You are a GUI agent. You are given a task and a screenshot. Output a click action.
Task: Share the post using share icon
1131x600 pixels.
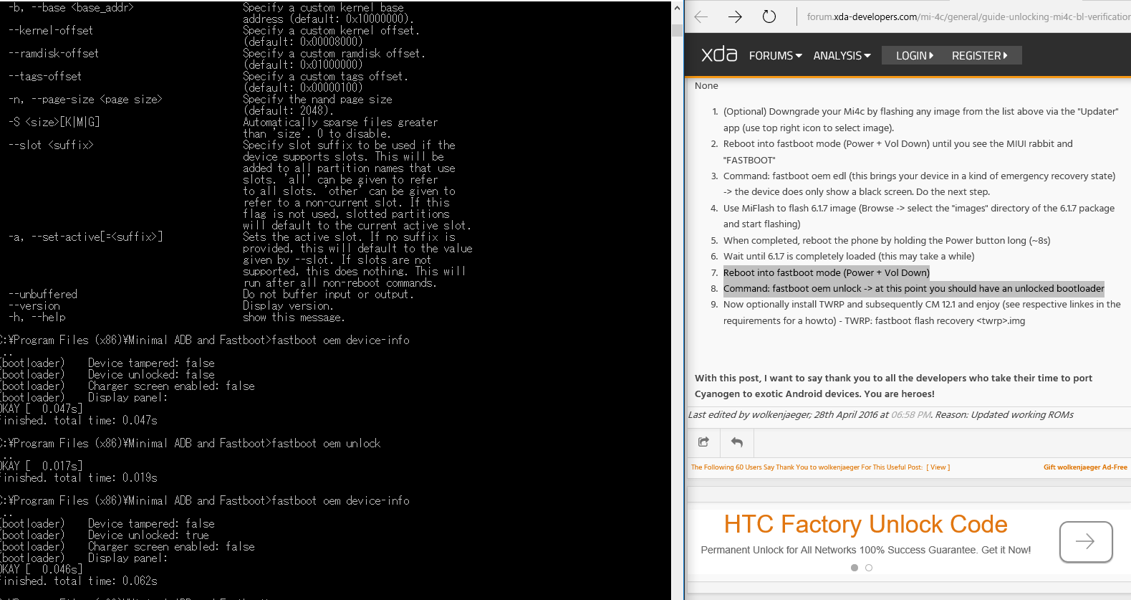point(704,442)
